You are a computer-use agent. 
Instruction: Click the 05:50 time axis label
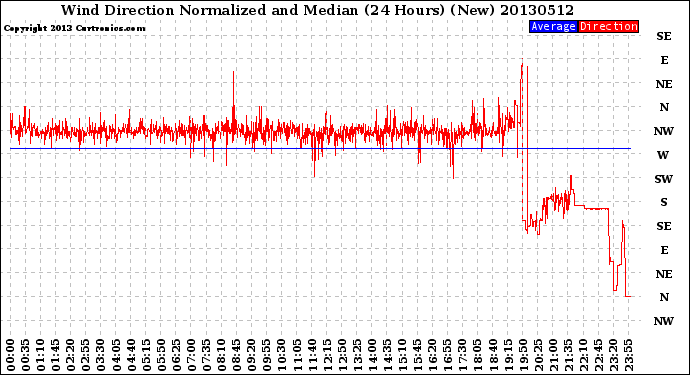pos(162,355)
